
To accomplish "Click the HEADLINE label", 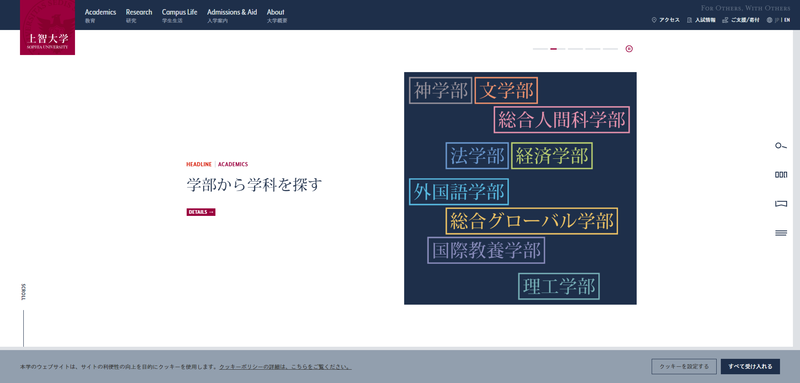I will (x=199, y=164).
